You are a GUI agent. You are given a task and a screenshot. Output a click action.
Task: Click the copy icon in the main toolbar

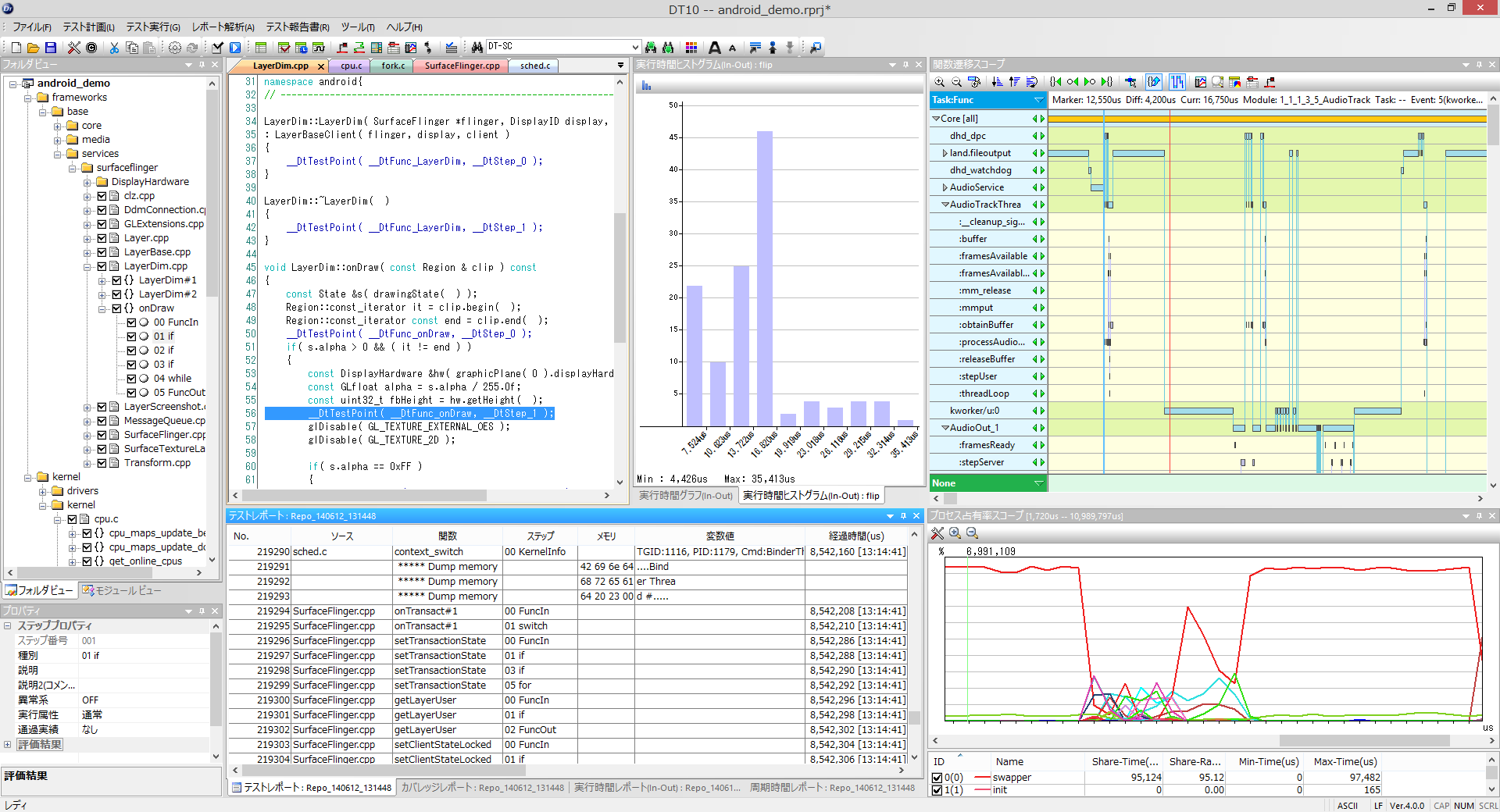click(132, 48)
